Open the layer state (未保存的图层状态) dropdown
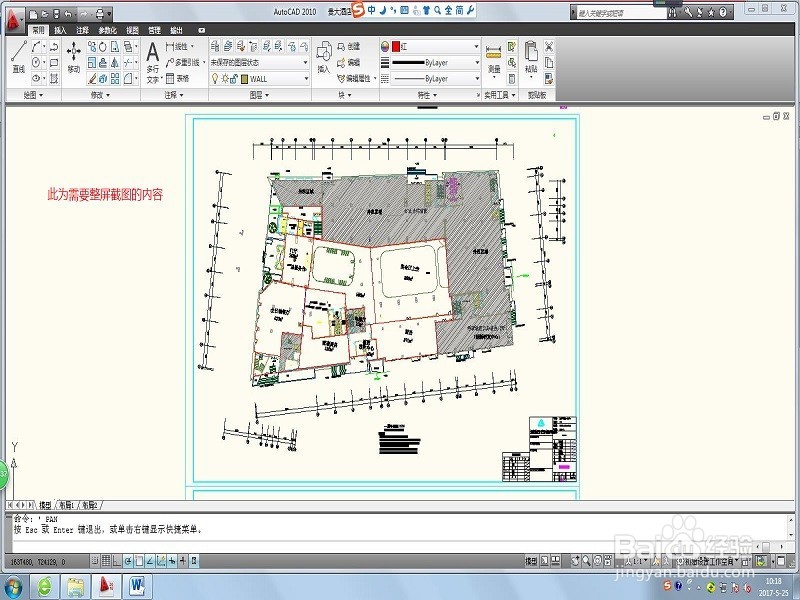The width and height of the screenshot is (800, 600). [259, 62]
